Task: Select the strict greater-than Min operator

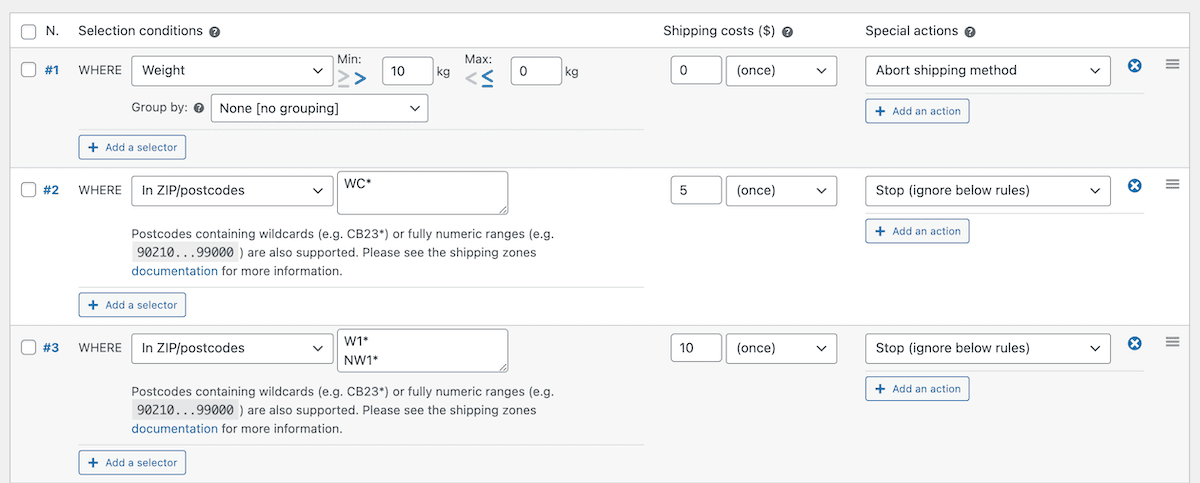Action: [360, 78]
